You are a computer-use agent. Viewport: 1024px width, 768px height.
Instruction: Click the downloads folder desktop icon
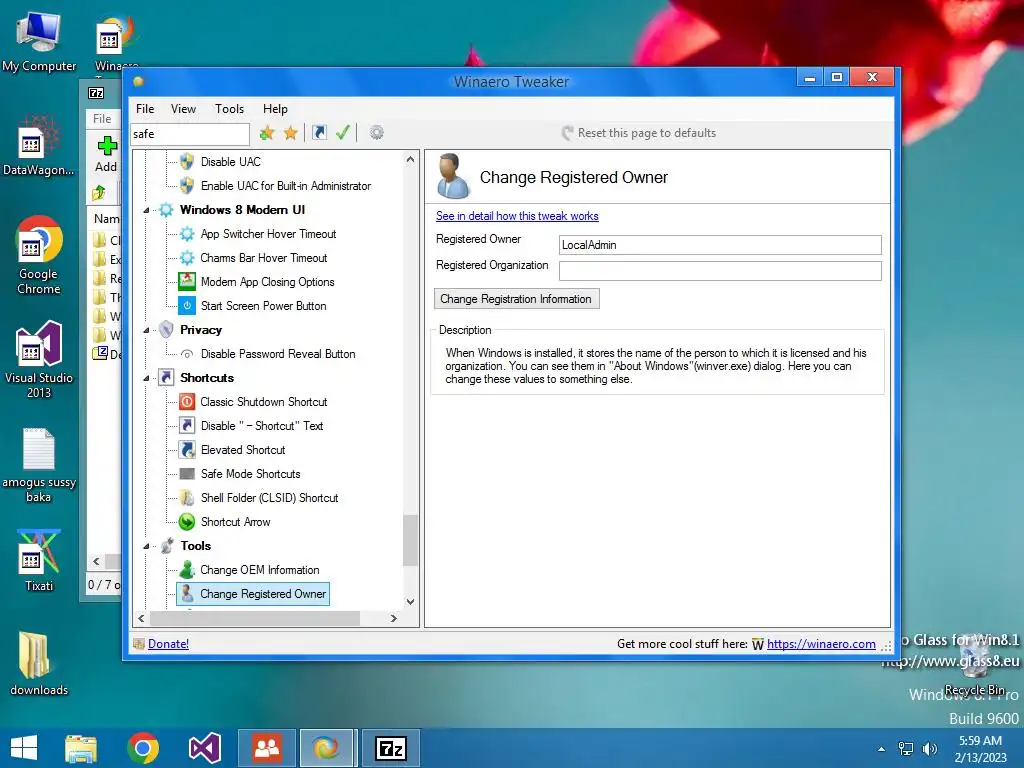[x=39, y=664]
